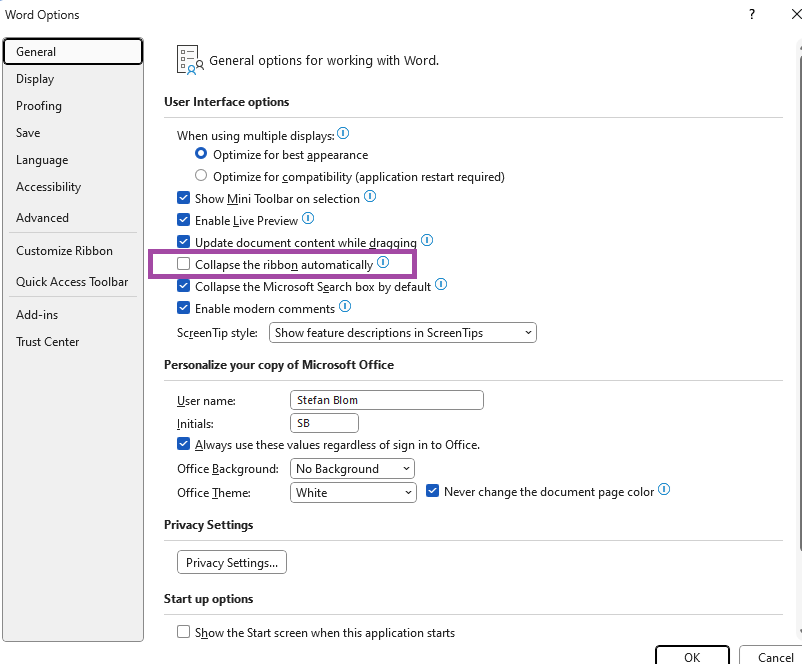Open the Office Theme dropdown
This screenshot has height=664, width=802.
[x=353, y=493]
